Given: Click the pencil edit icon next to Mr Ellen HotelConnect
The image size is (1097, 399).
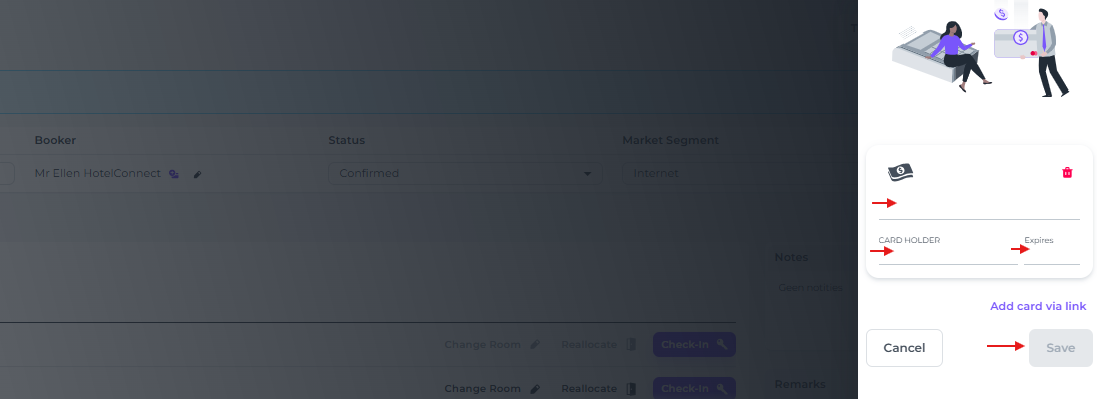Looking at the screenshot, I should tap(197, 174).
